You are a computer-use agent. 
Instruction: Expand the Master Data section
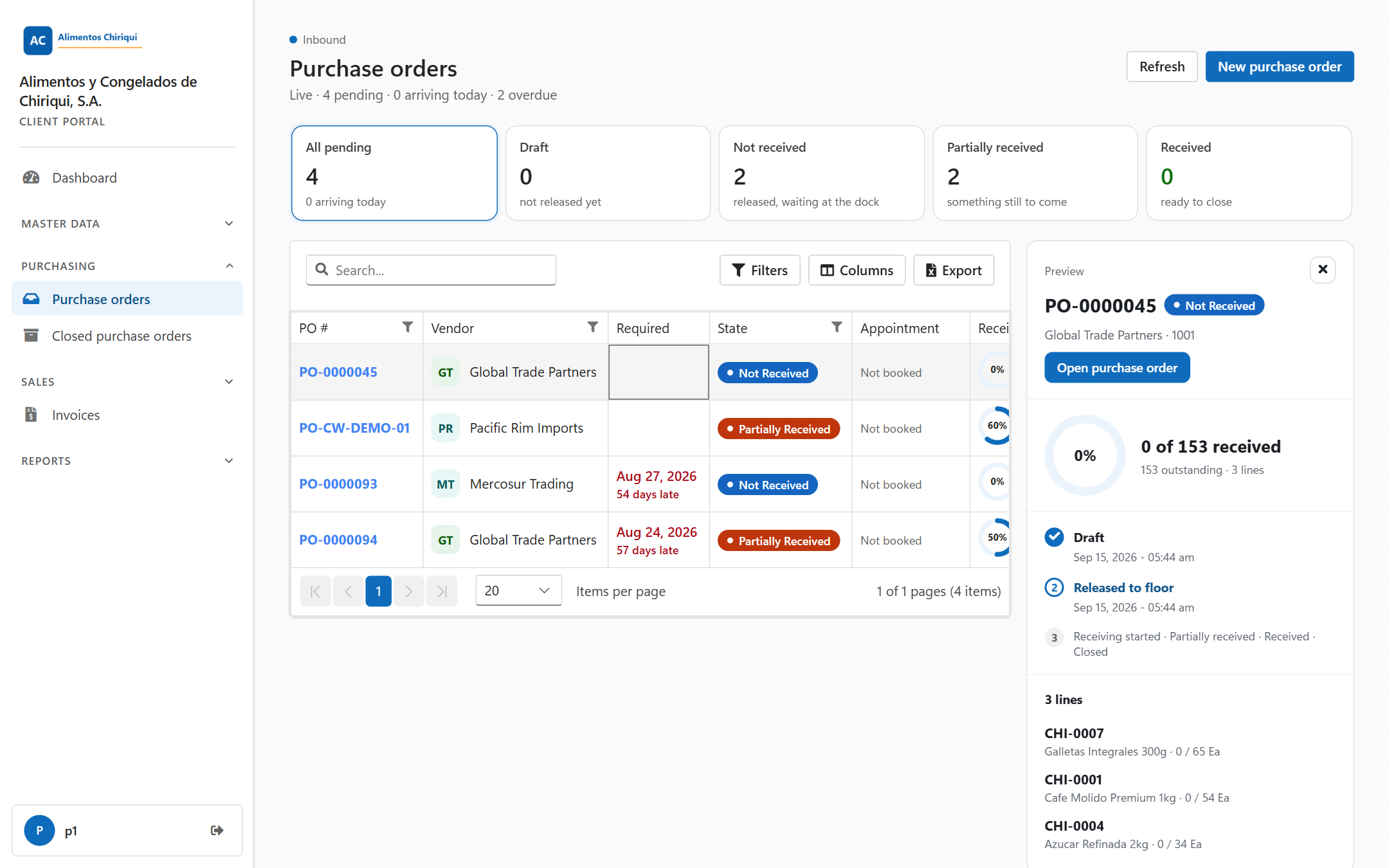click(127, 224)
